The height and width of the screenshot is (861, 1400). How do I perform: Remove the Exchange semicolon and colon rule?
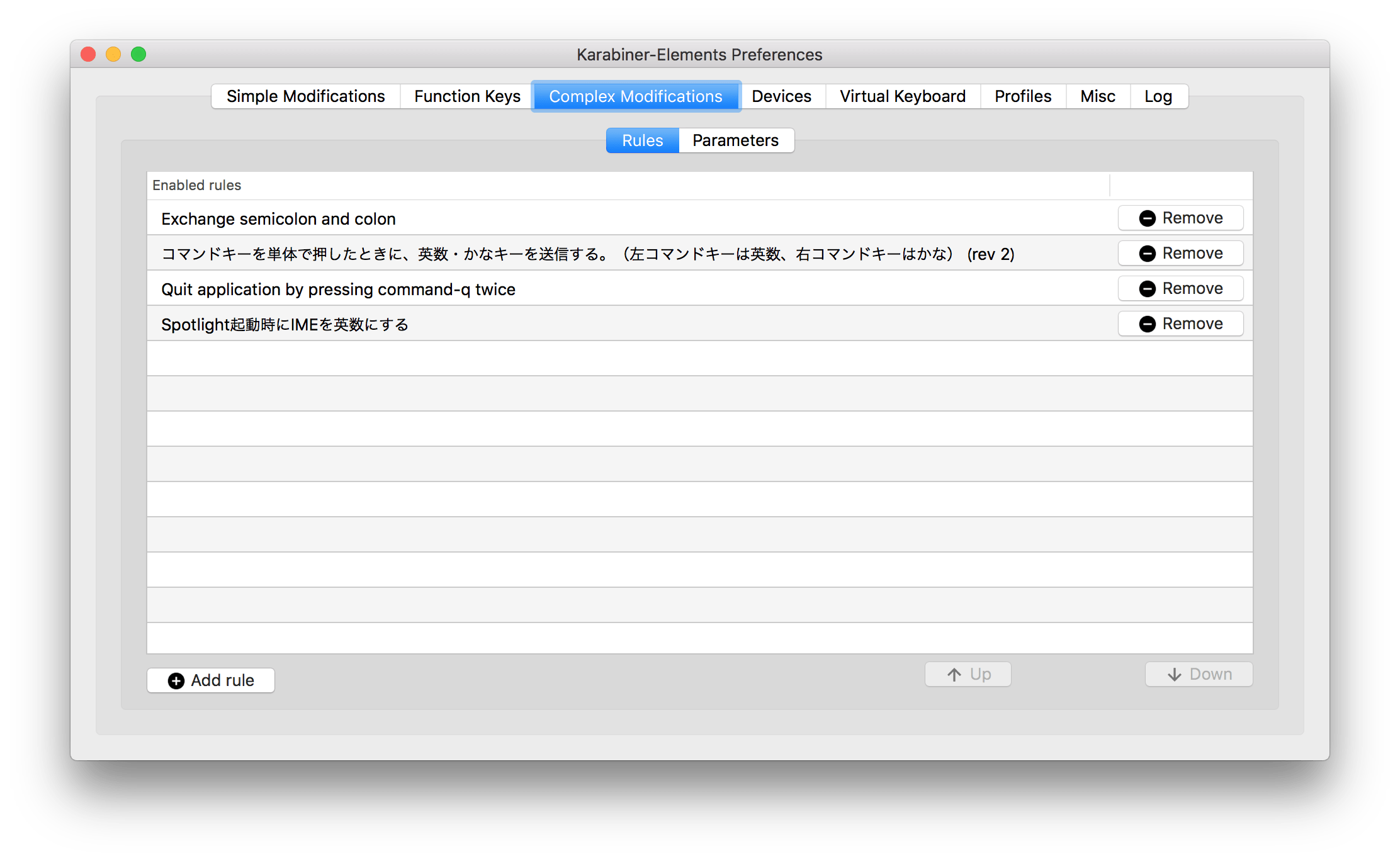1180,218
